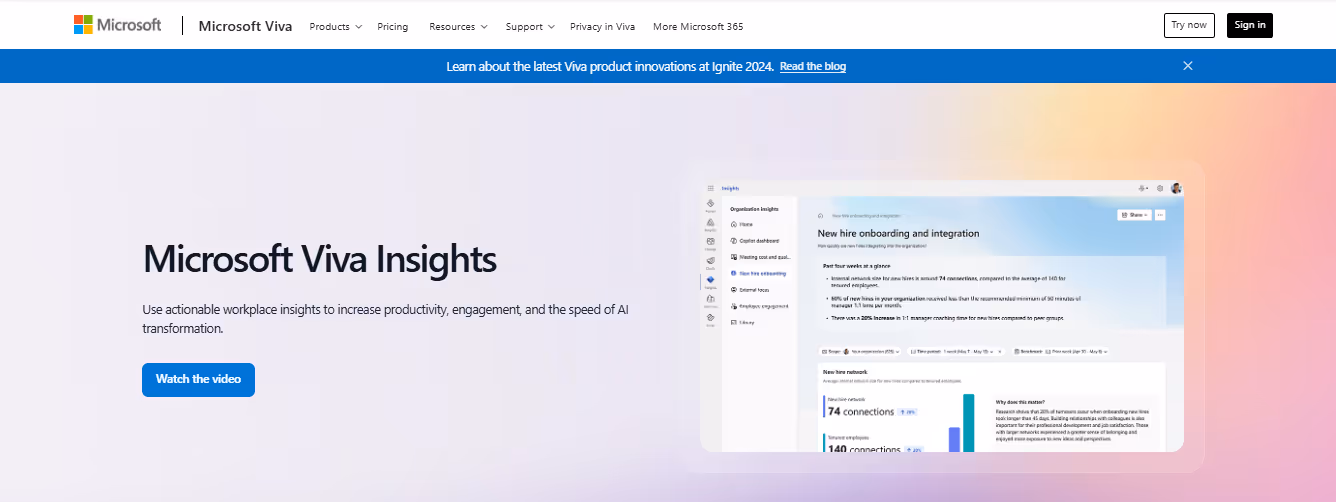Open the Microsoft Viva home link
This screenshot has height=502, width=1336.
coord(245,26)
